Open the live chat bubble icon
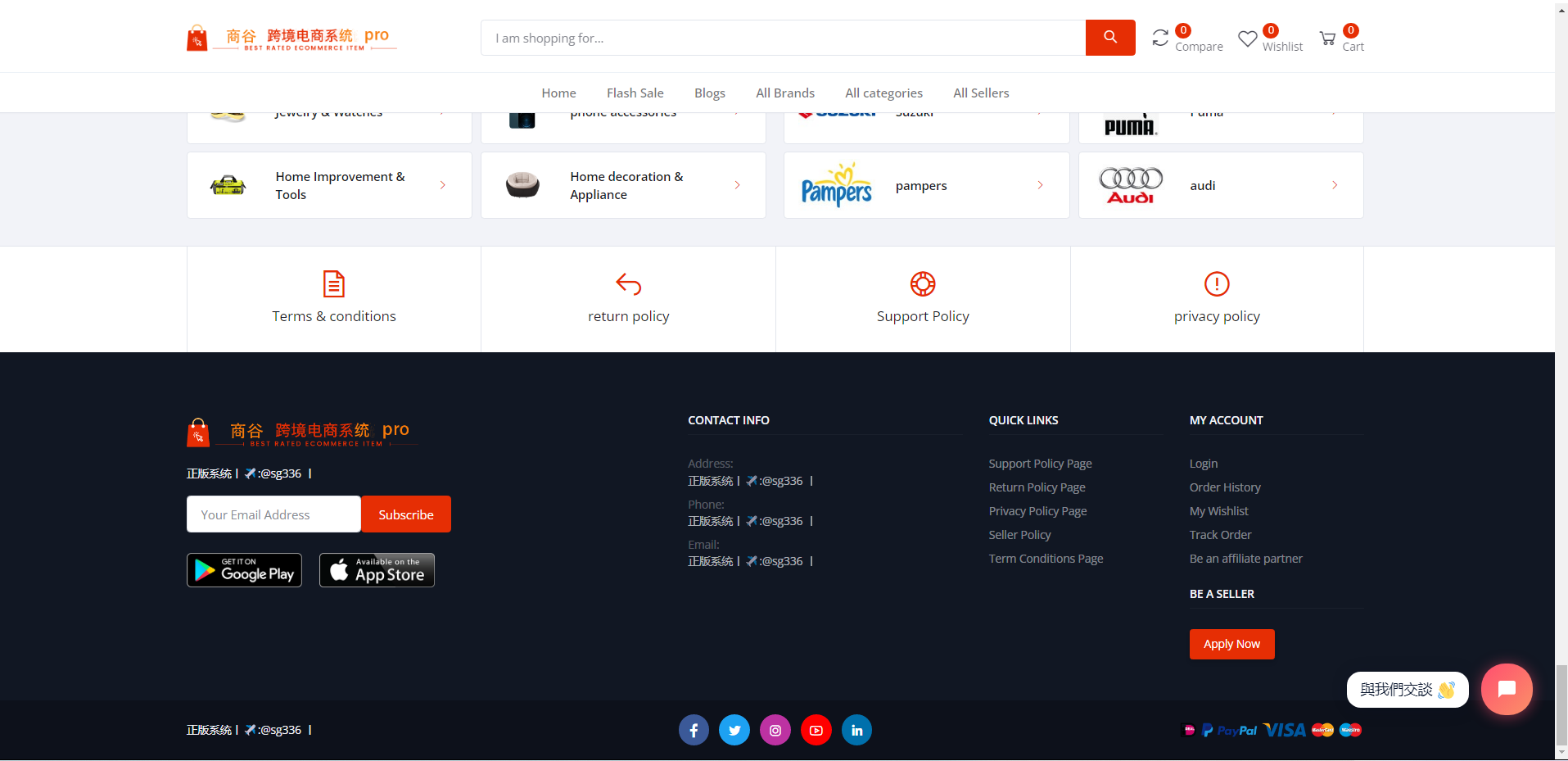 1507,689
